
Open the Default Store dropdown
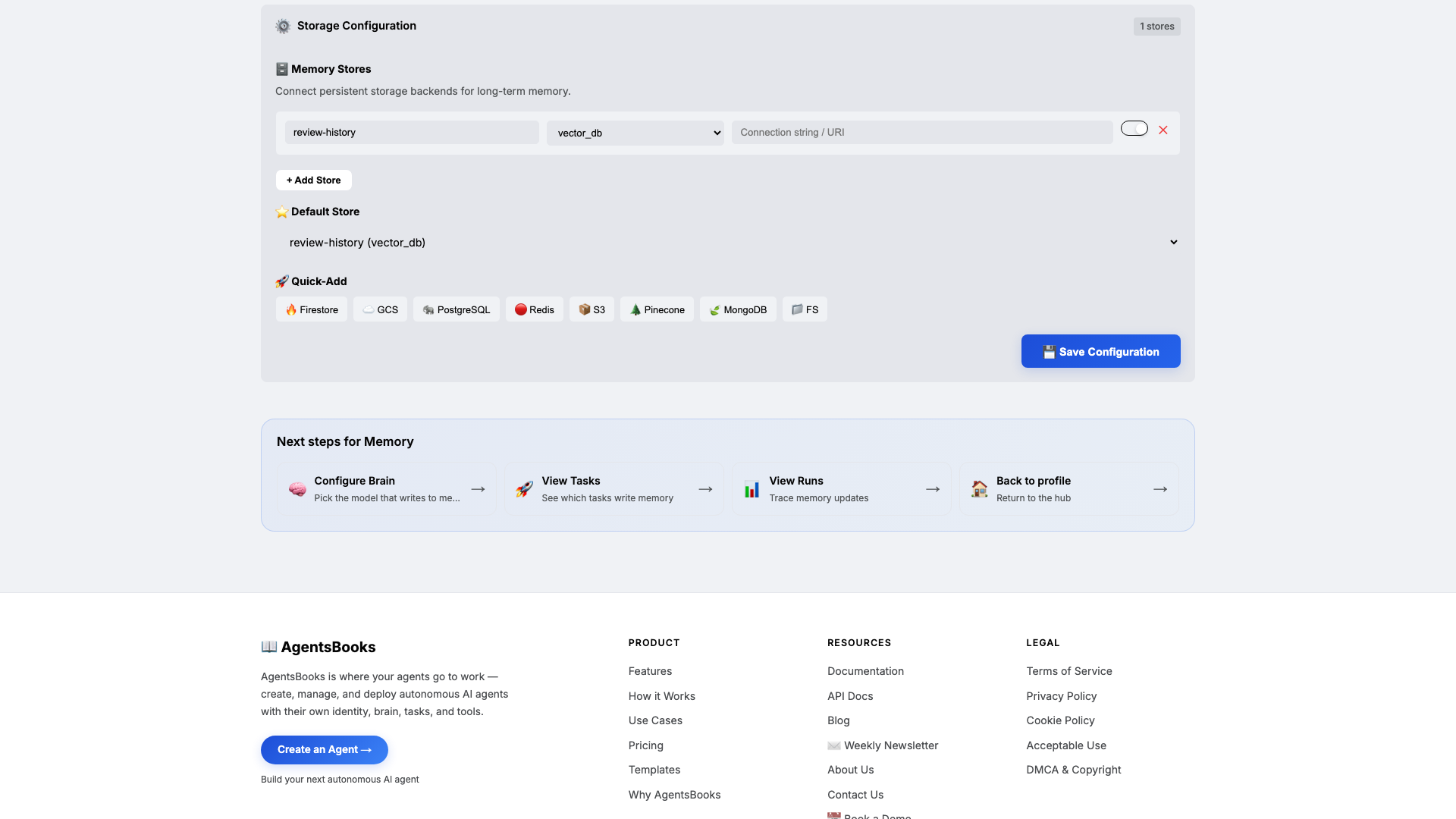728,243
